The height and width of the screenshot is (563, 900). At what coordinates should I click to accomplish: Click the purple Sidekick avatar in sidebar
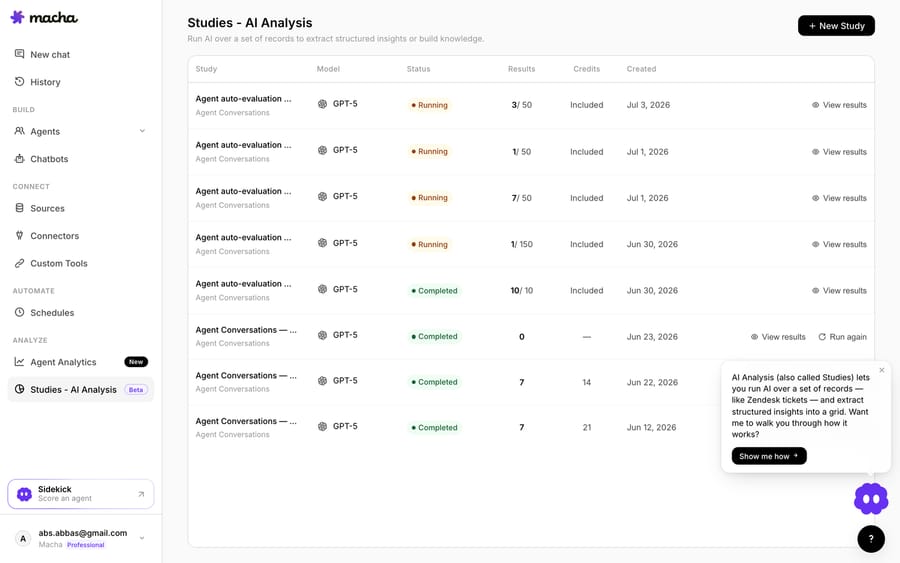pyautogui.click(x=24, y=494)
